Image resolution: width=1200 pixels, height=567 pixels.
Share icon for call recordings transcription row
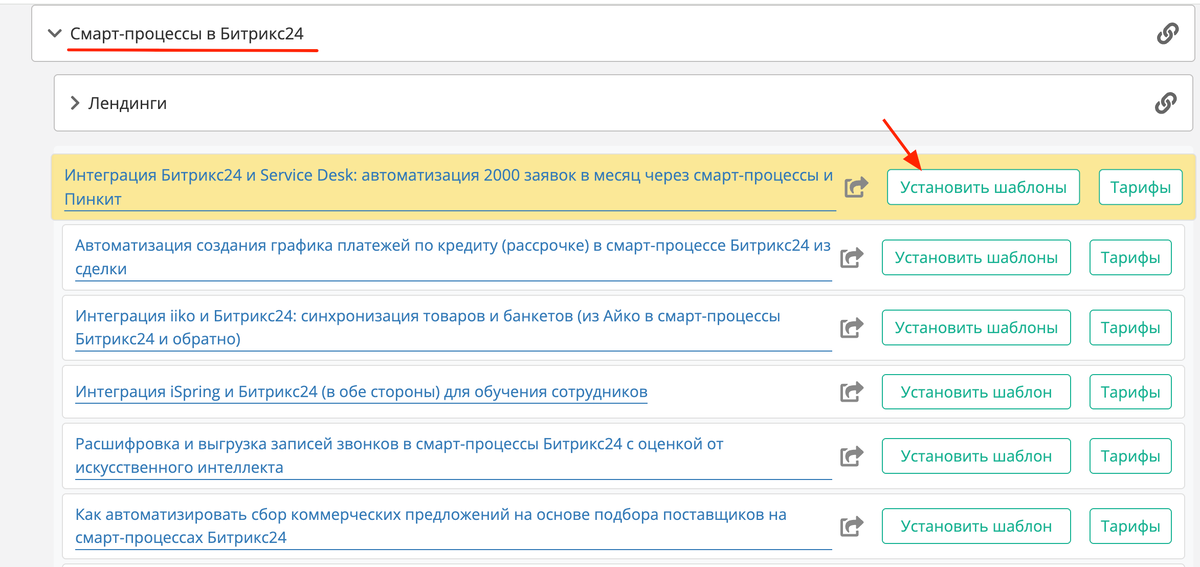851,456
